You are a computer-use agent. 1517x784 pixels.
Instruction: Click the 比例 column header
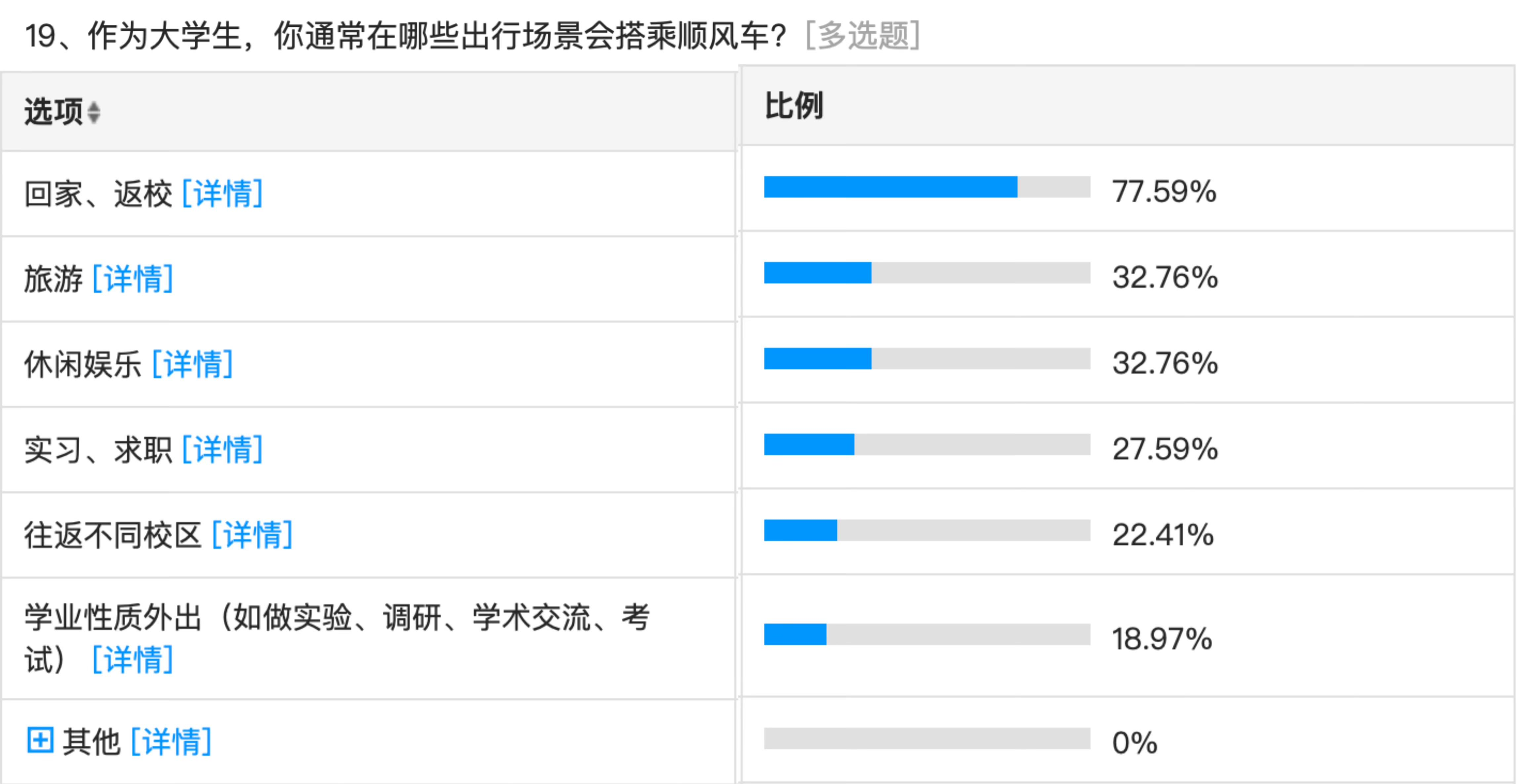(793, 106)
